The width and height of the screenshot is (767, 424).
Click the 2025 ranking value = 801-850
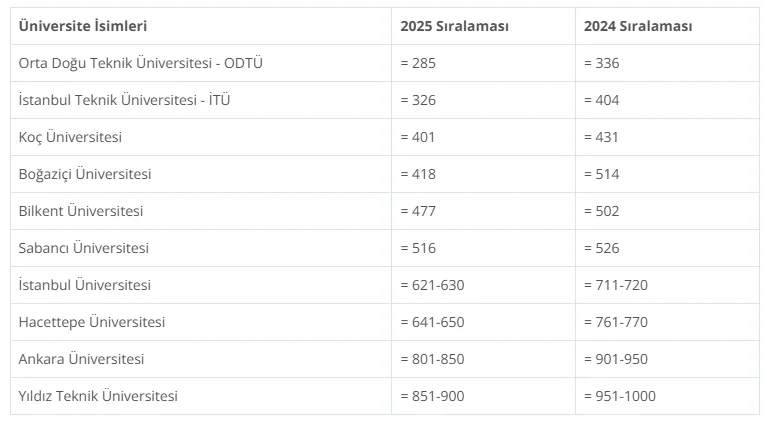tap(432, 359)
